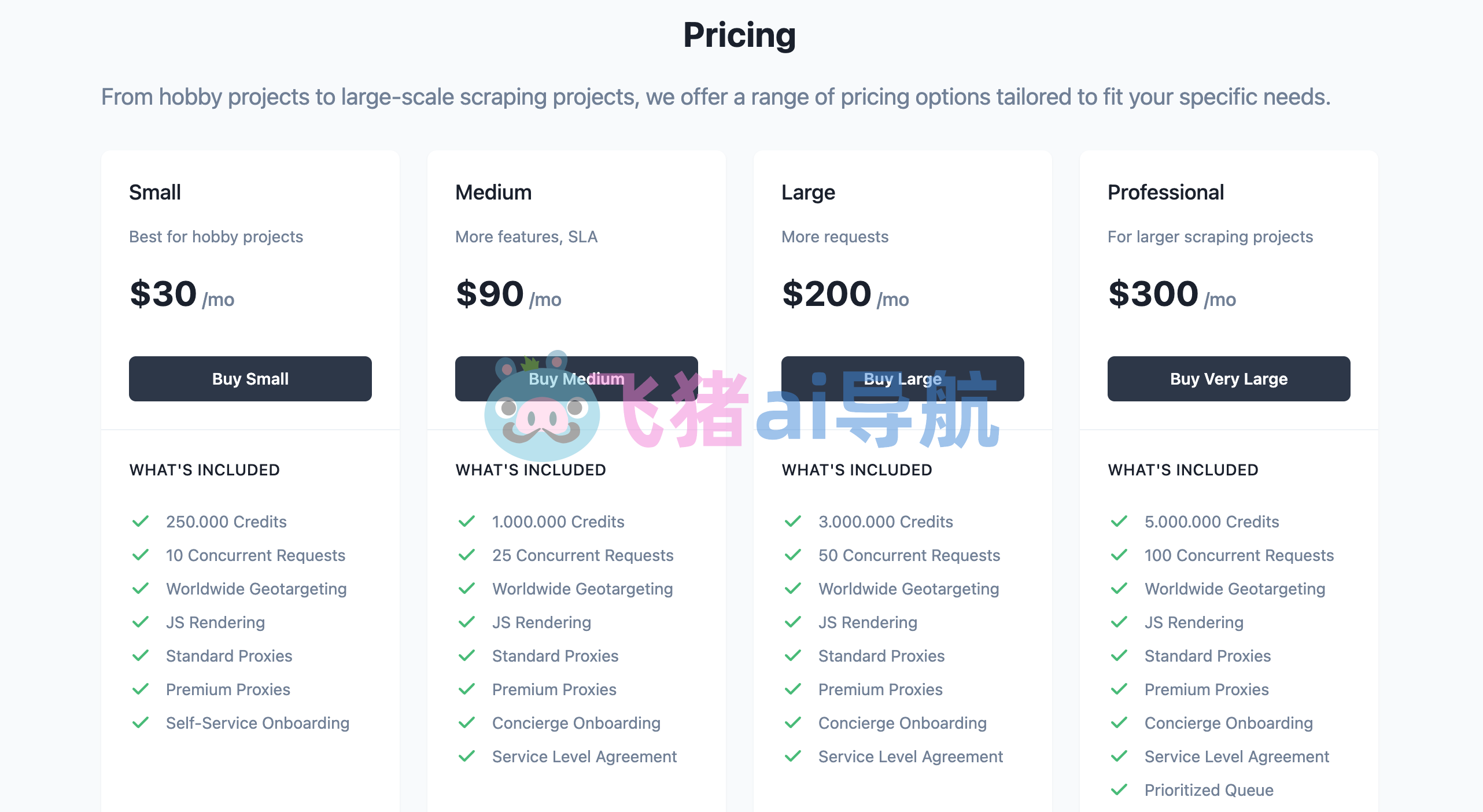Choose the Buy Very Large button
The width and height of the screenshot is (1483, 812).
click(1229, 379)
